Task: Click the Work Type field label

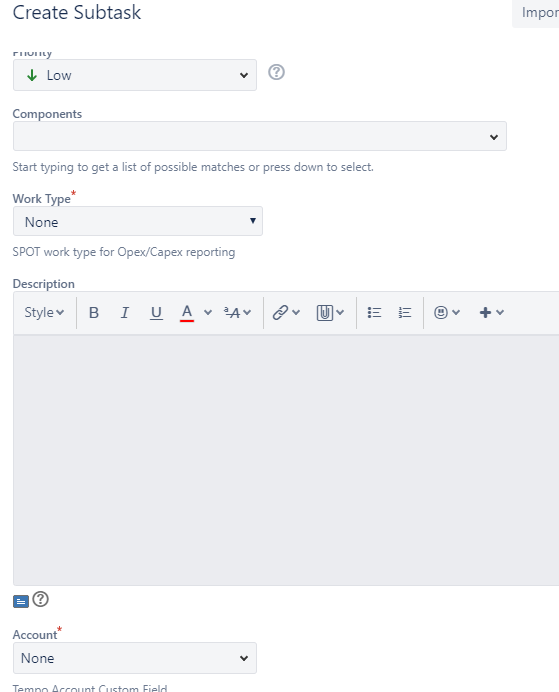Action: (41, 199)
